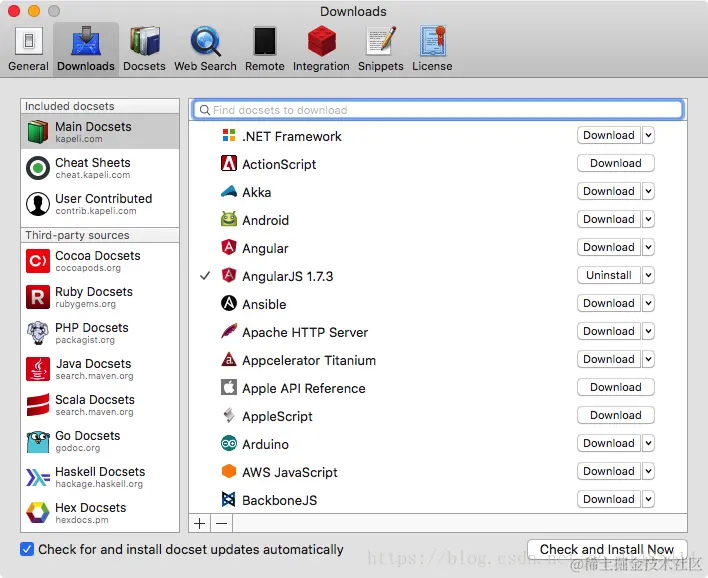
Task: Expand version dropdown for Android
Action: point(648,219)
